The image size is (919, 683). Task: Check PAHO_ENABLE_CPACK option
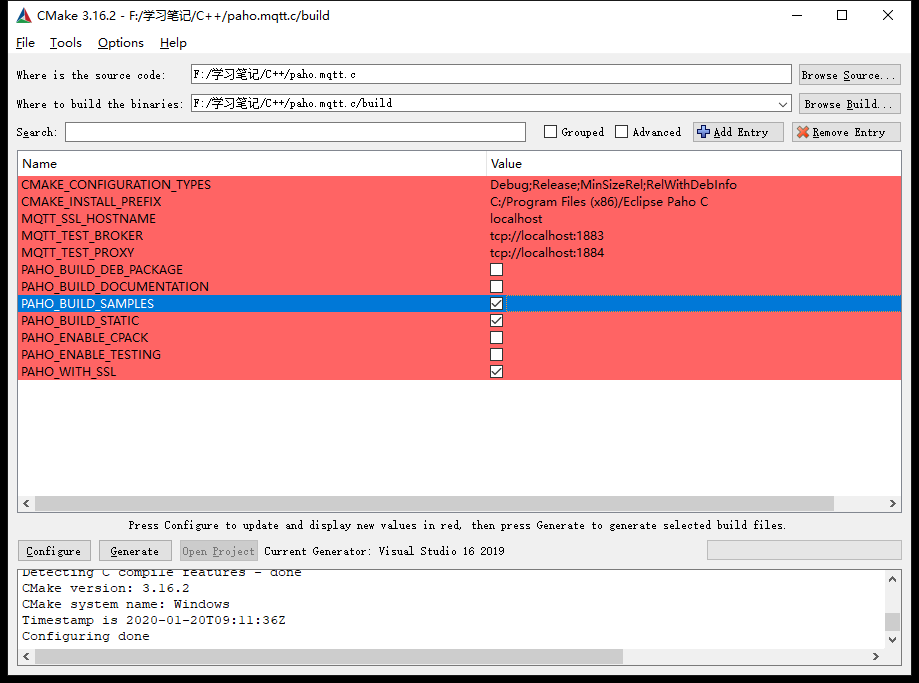pos(496,338)
